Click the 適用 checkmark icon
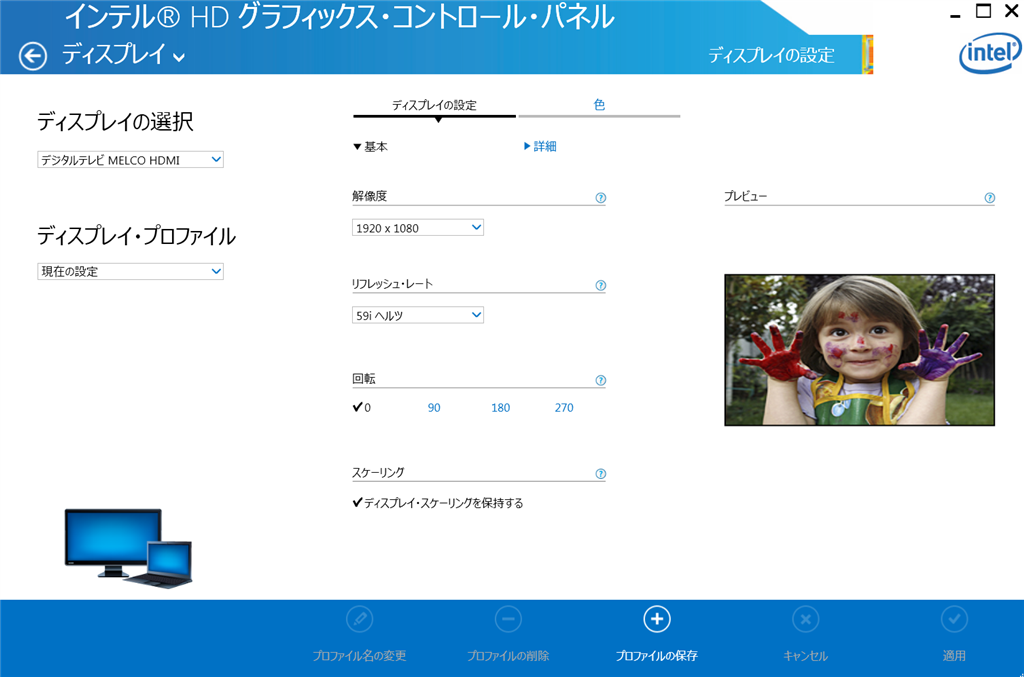The image size is (1024, 677). click(954, 619)
